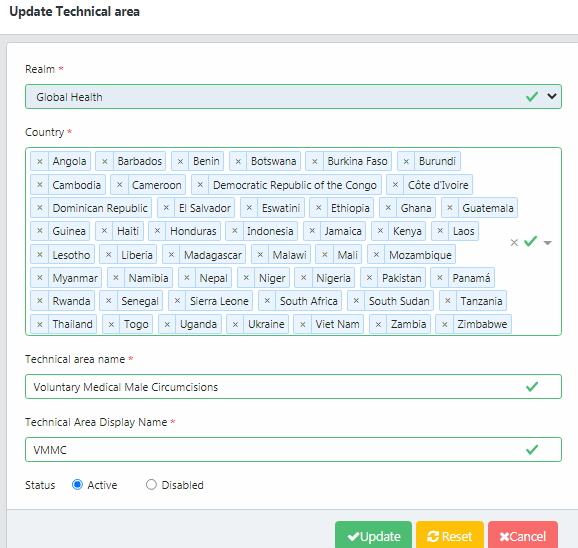
Task: Remove the Mozambique country tag
Action: (x=376, y=255)
